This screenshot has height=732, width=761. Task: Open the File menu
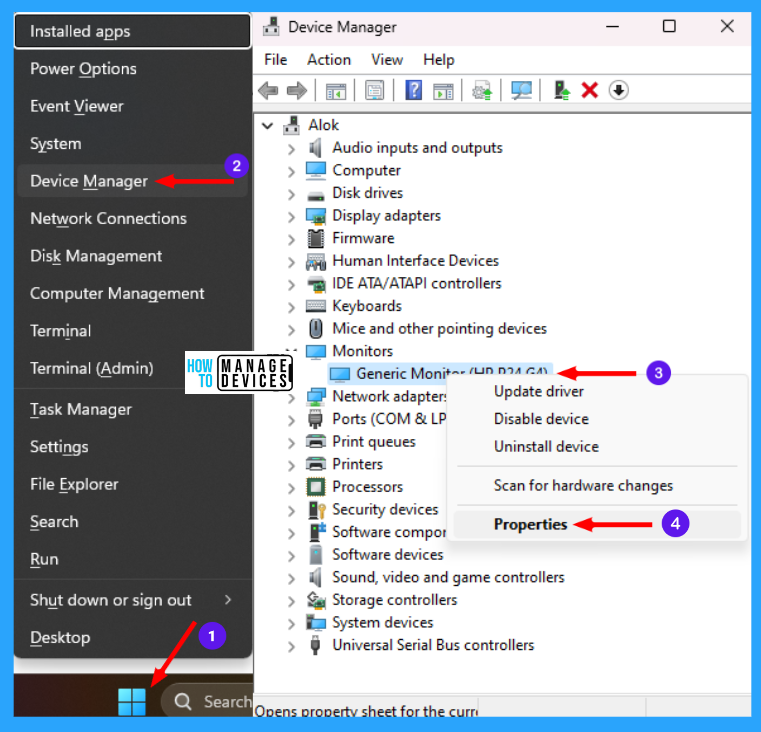pos(276,60)
